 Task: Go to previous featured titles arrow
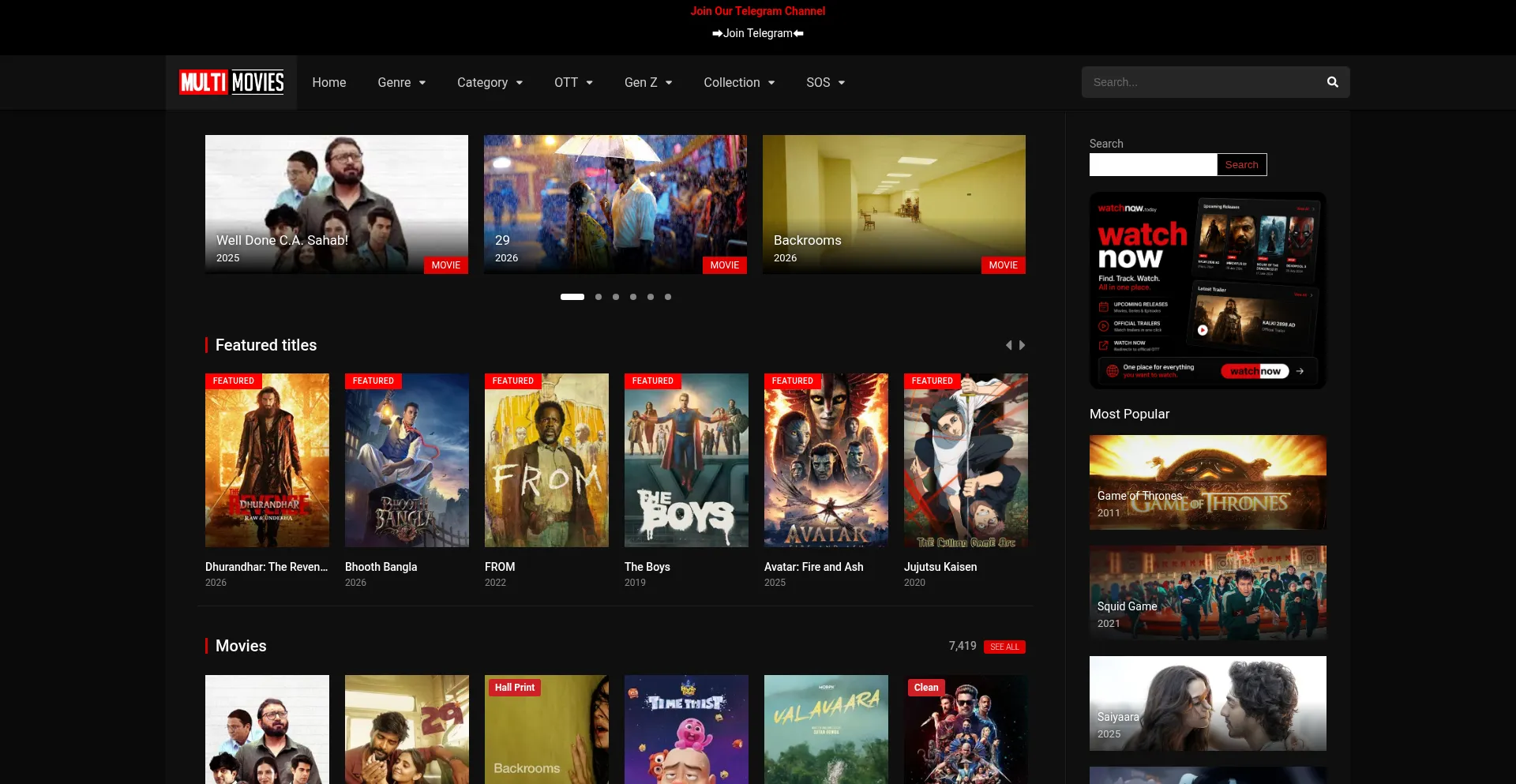coord(1008,345)
